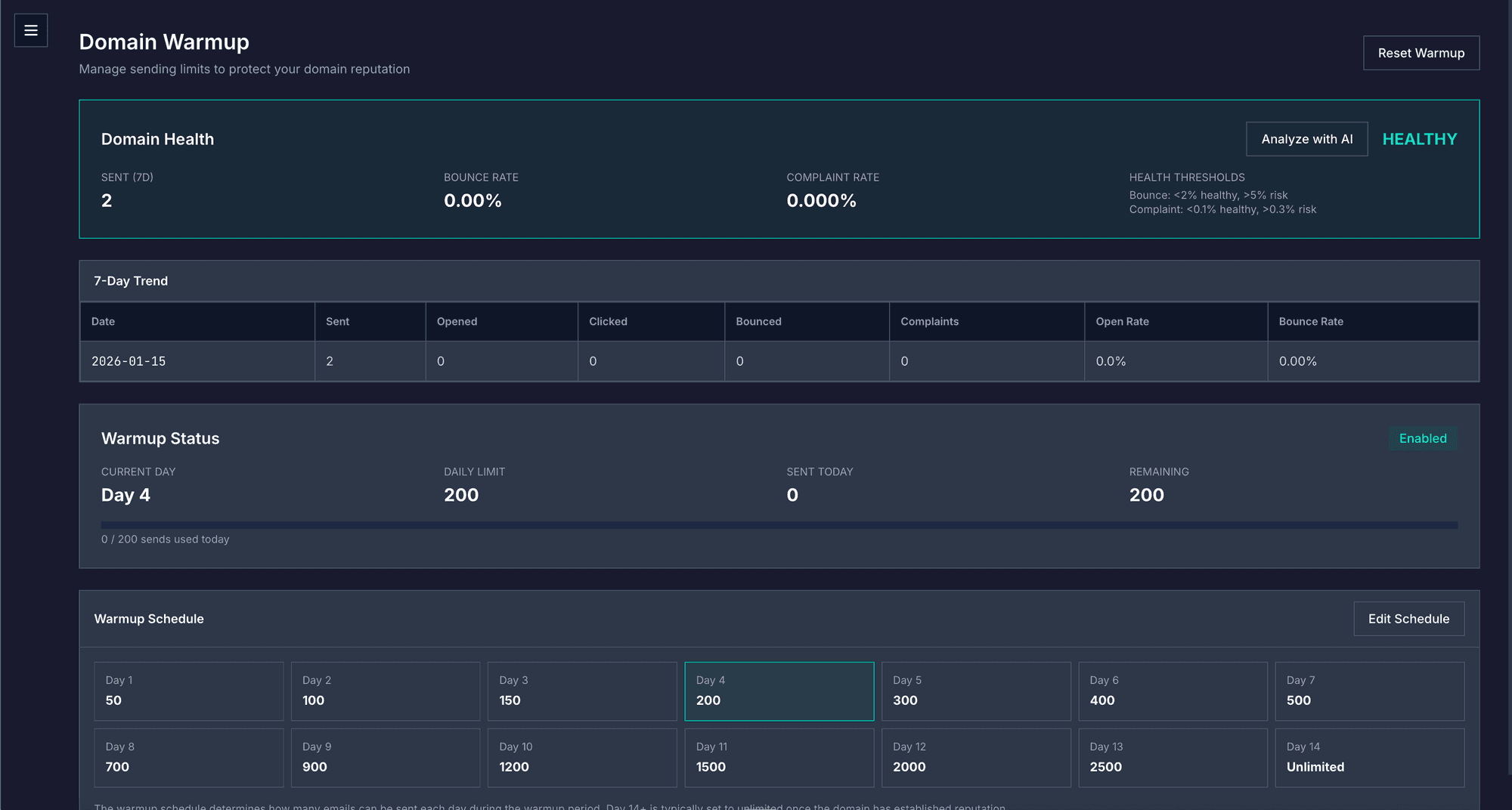
Task: Click the Reset Warmup button
Action: [1421, 52]
